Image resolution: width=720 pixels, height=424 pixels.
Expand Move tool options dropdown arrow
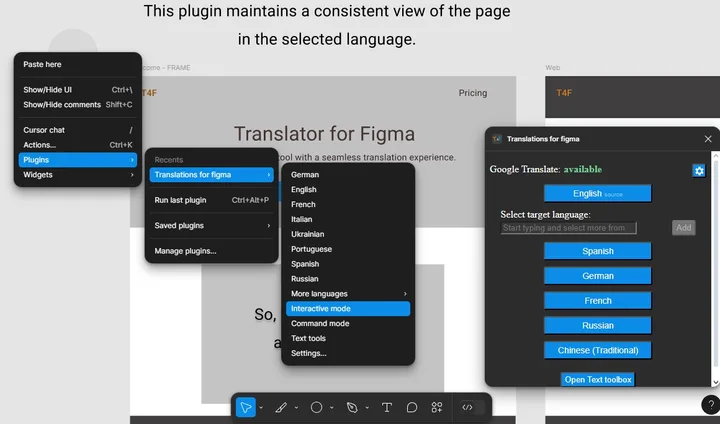261,407
